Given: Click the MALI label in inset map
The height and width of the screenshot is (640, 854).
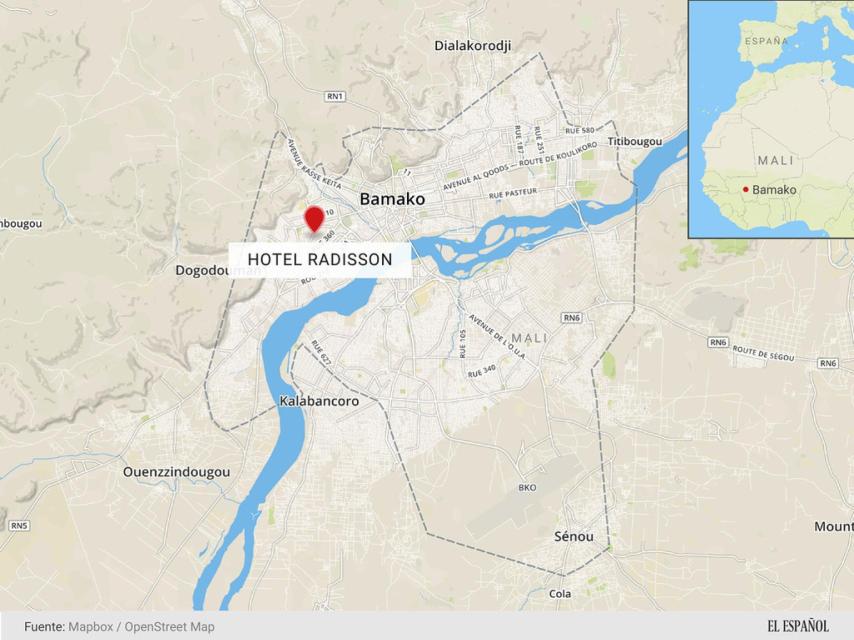Looking at the screenshot, I should click(776, 160).
